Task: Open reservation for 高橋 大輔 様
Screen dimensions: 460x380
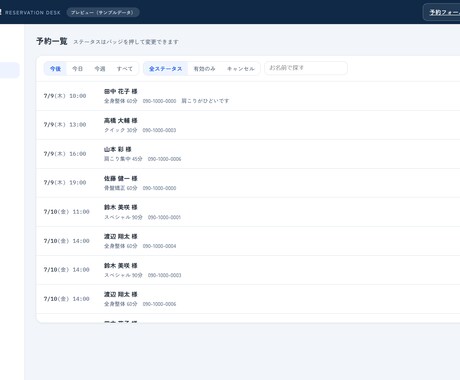Action: pyautogui.click(x=120, y=120)
